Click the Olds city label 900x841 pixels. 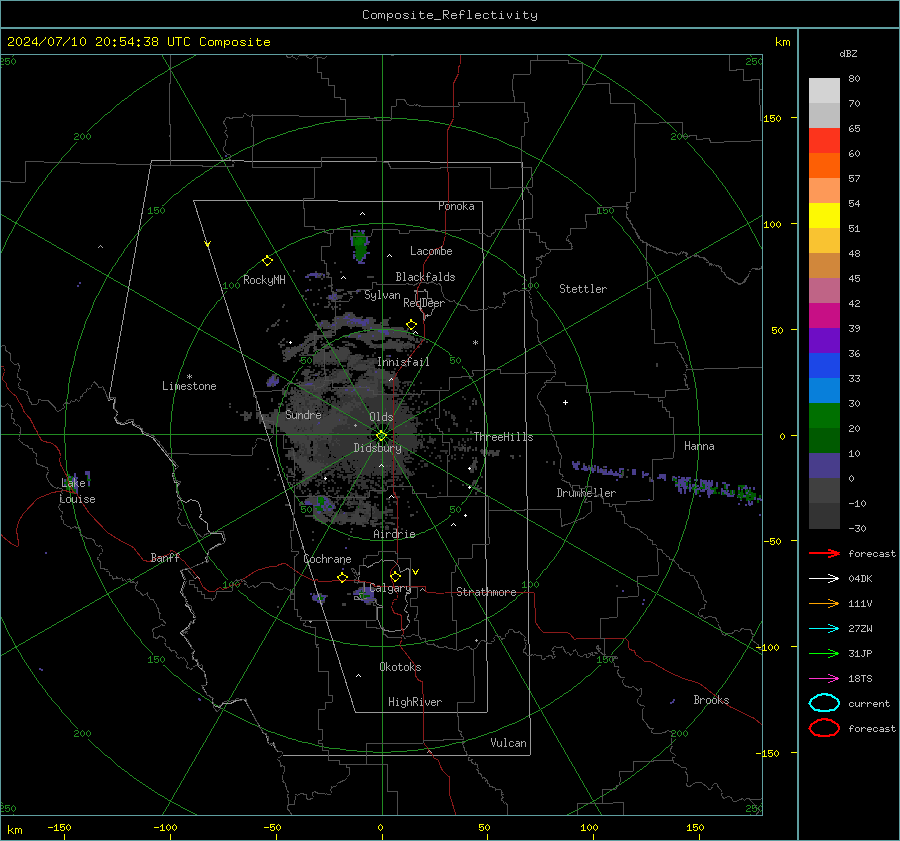coord(381,417)
